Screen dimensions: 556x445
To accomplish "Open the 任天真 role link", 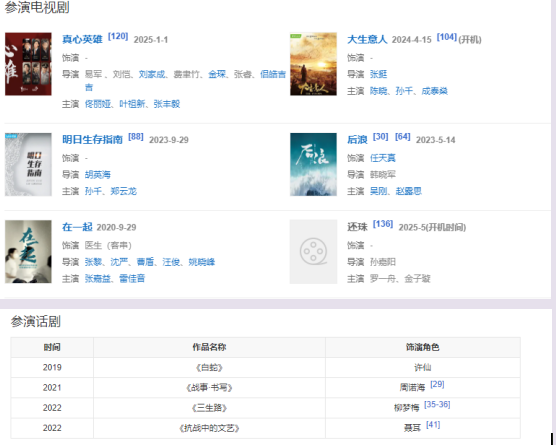I will point(383,158).
